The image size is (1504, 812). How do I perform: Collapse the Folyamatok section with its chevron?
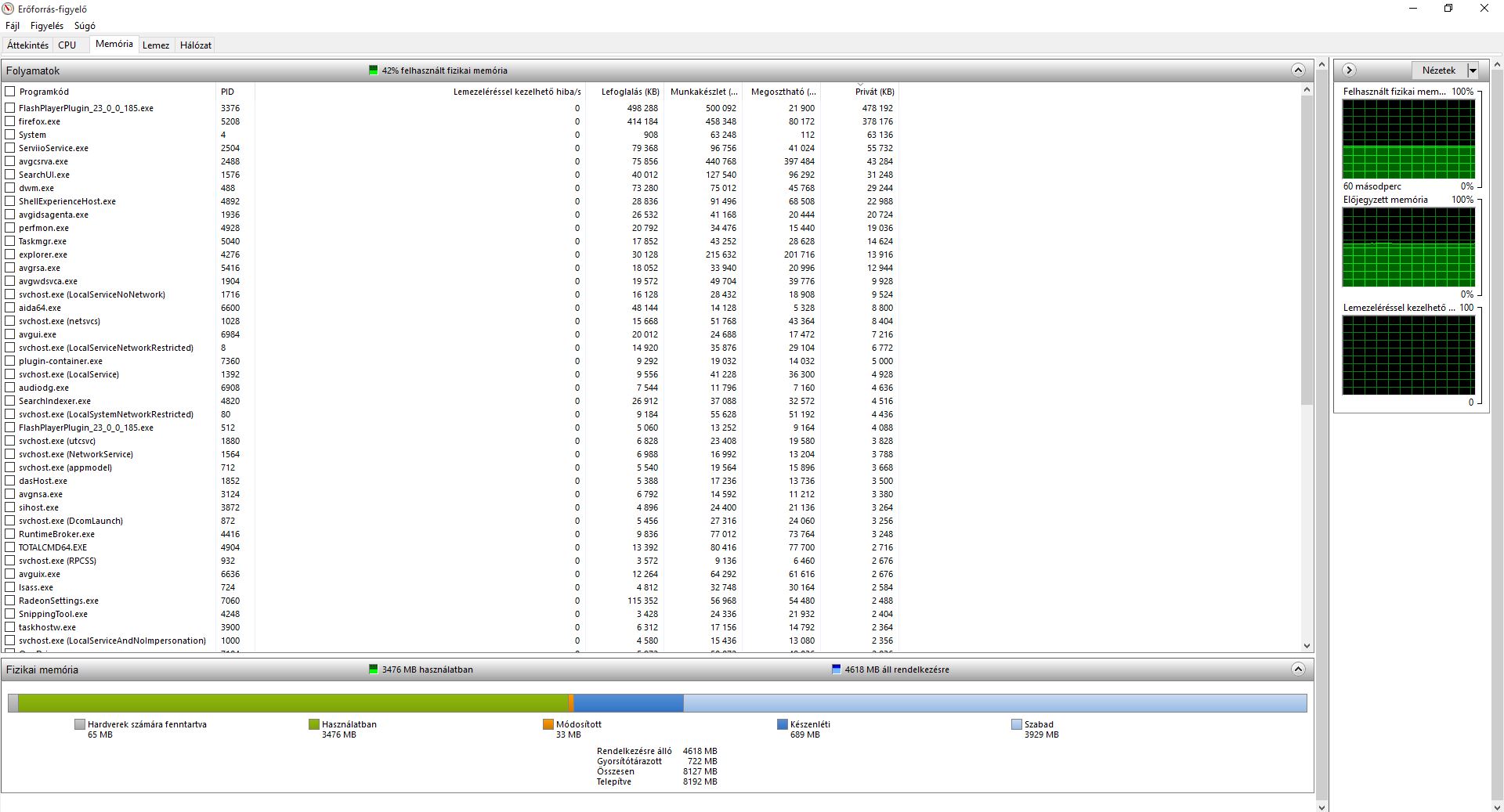point(1298,70)
